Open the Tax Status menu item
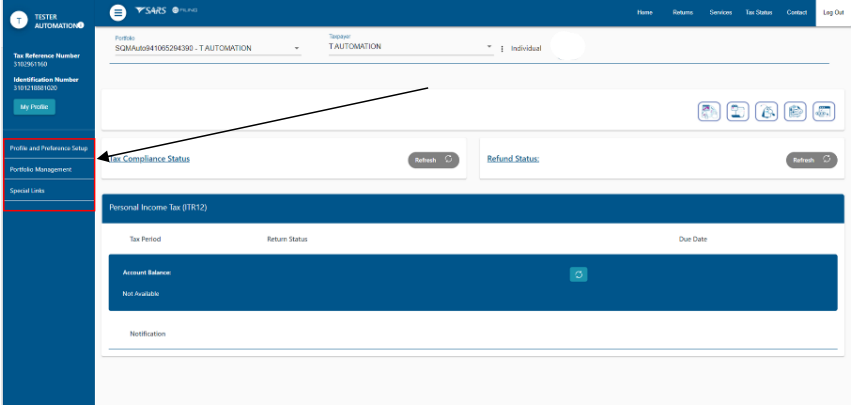851x408 pixels. click(758, 12)
